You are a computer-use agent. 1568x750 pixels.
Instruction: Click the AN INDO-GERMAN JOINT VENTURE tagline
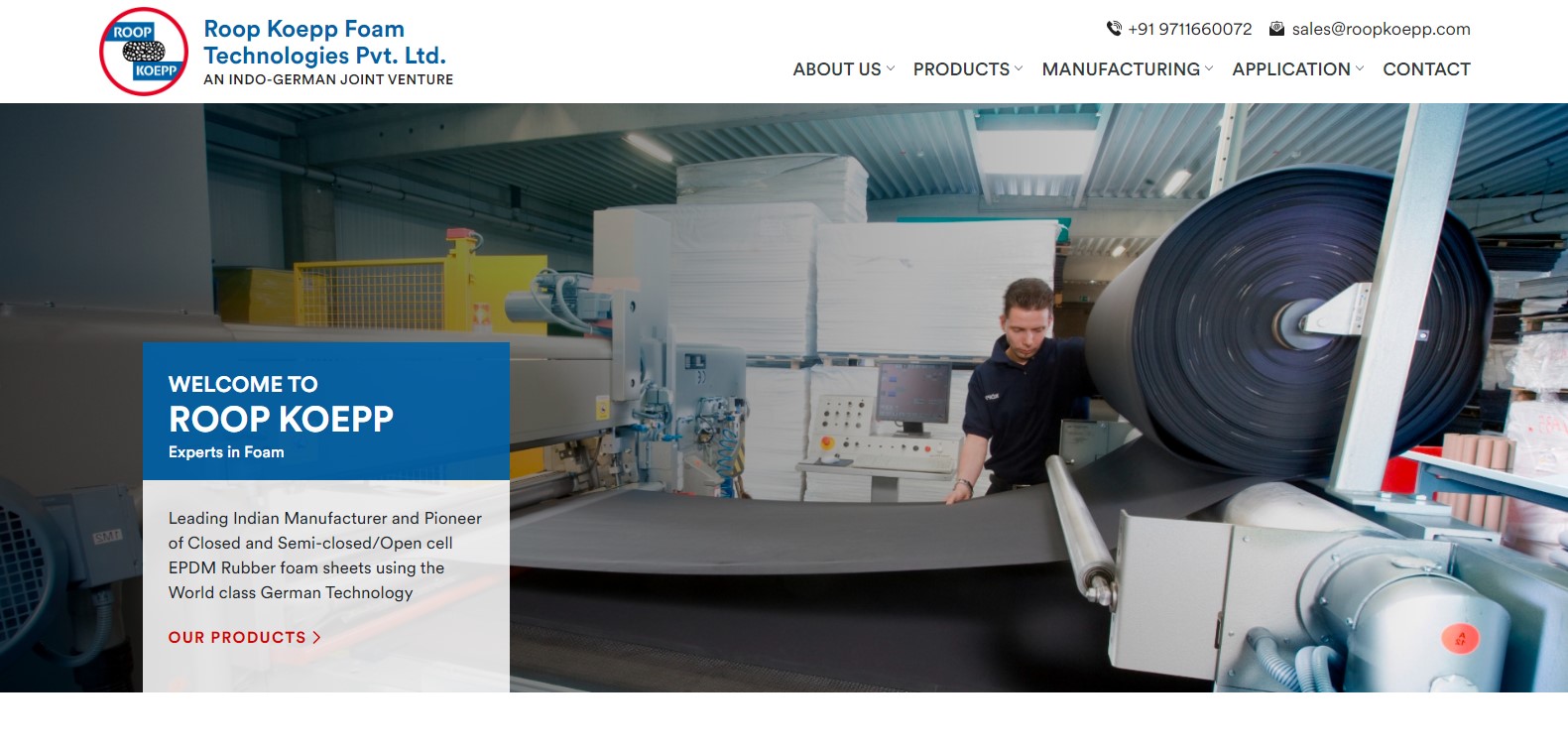(x=328, y=79)
